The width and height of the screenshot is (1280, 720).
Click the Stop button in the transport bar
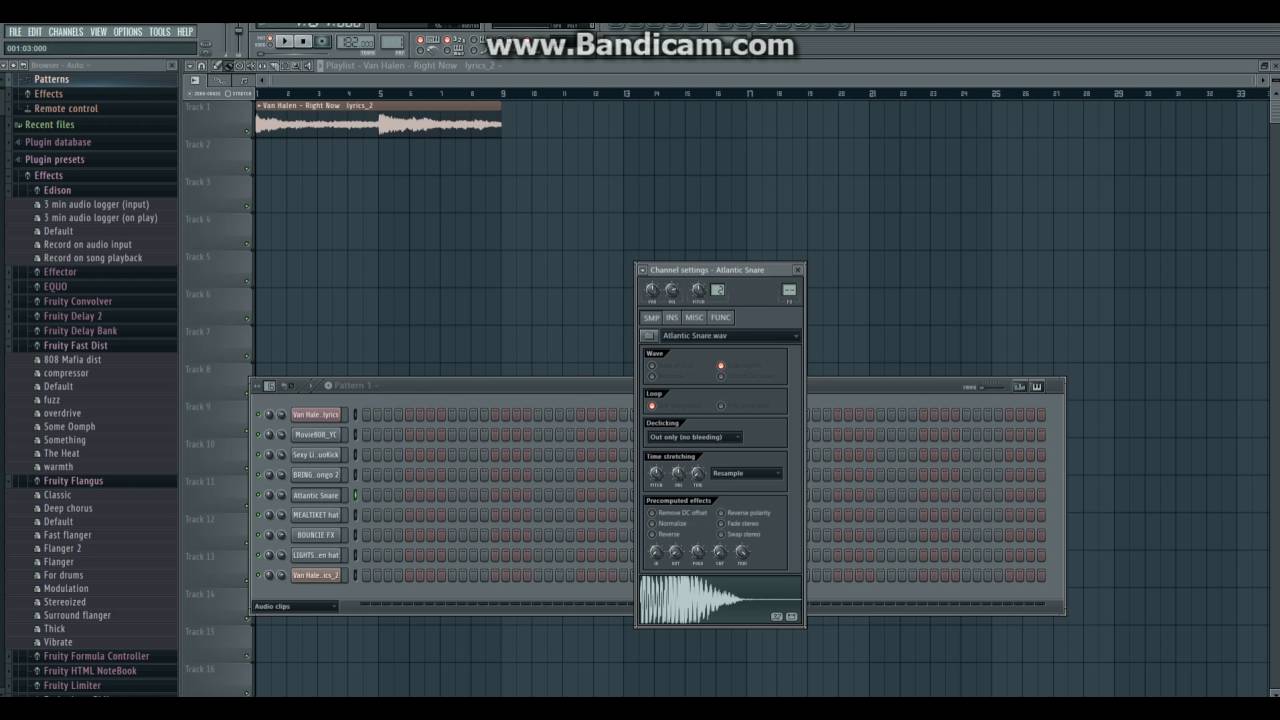(x=303, y=41)
